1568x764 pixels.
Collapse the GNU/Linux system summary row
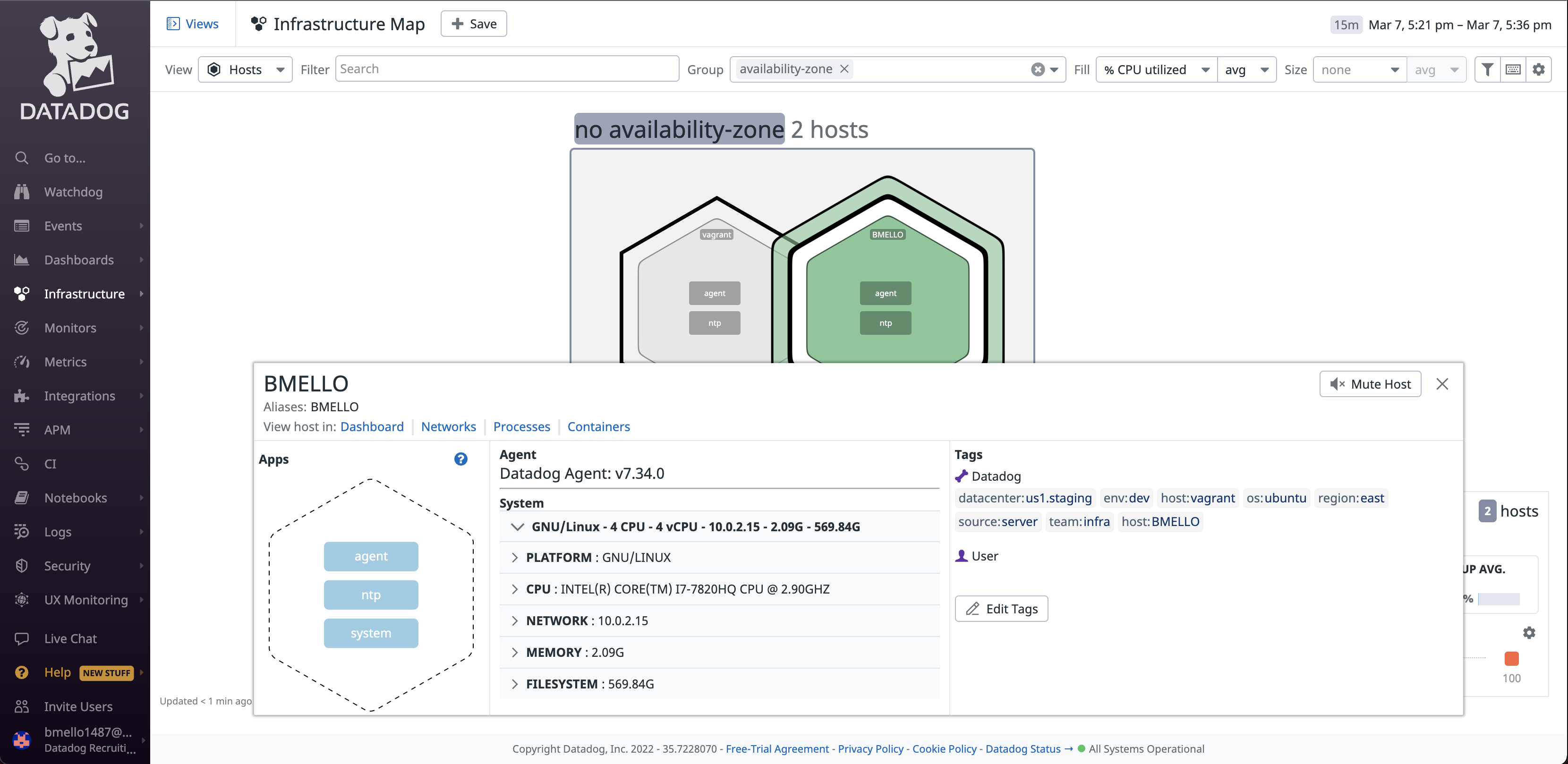[719, 526]
